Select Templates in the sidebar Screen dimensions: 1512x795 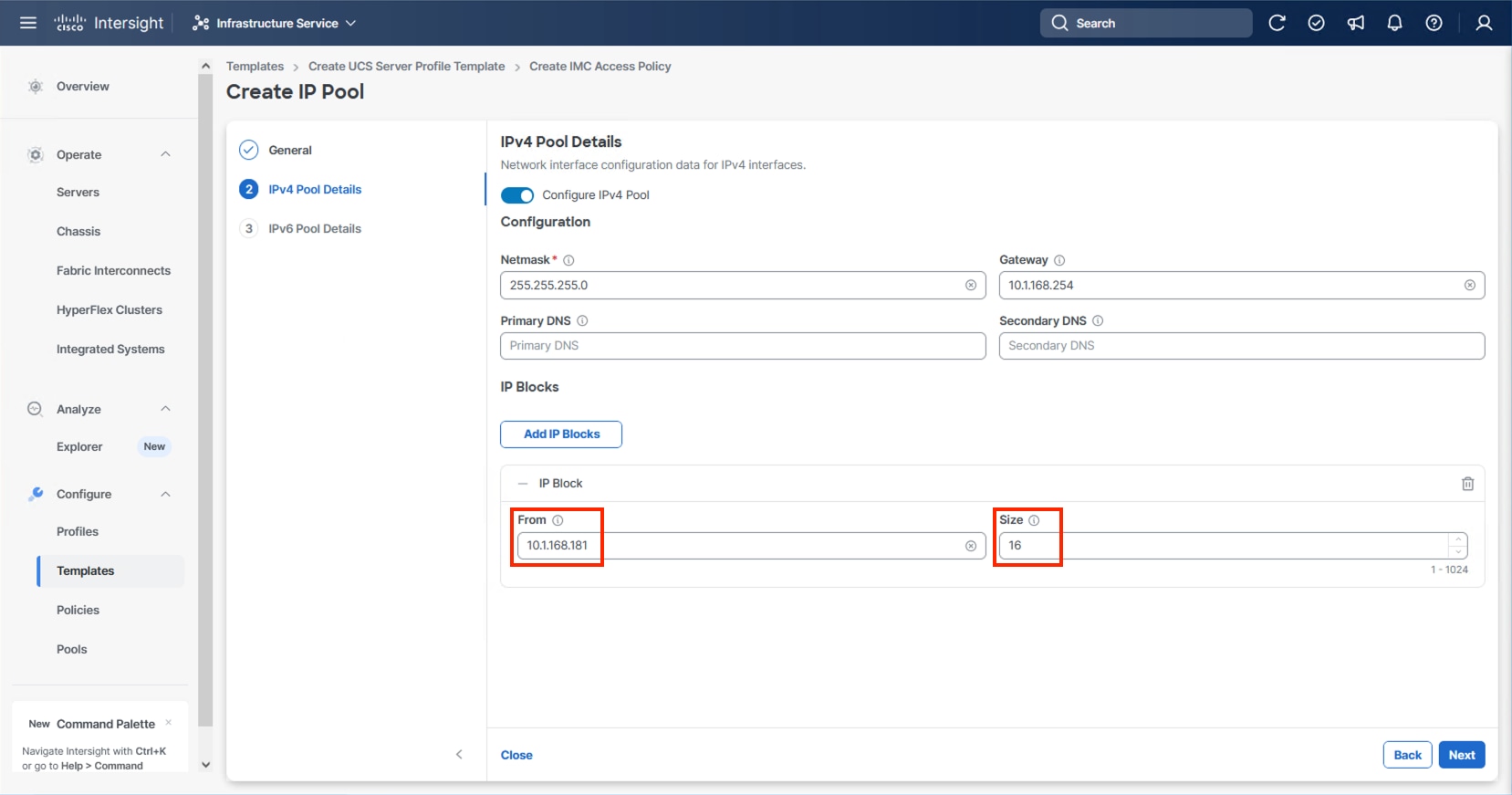coord(110,571)
